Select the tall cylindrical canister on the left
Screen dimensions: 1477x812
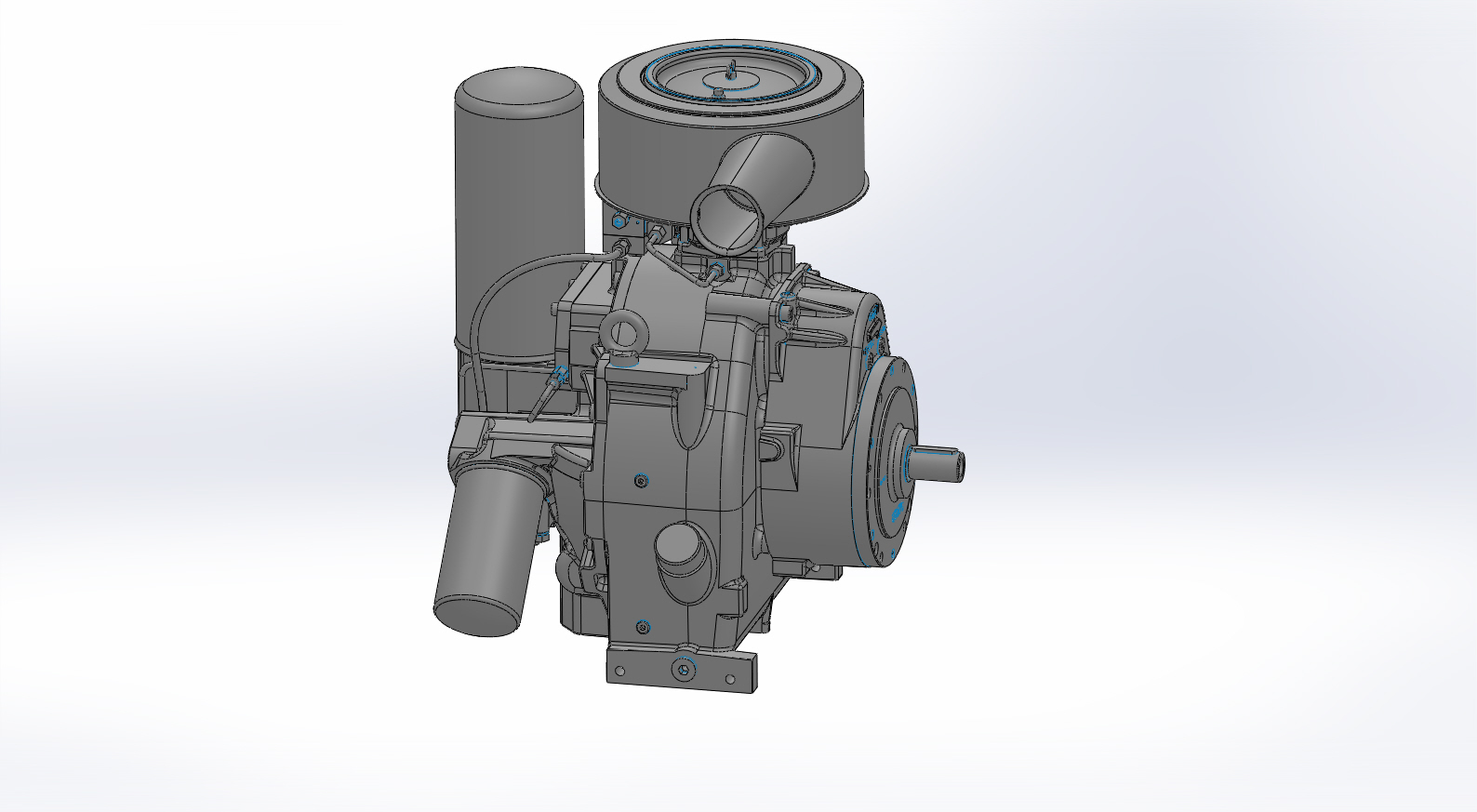(x=519, y=214)
